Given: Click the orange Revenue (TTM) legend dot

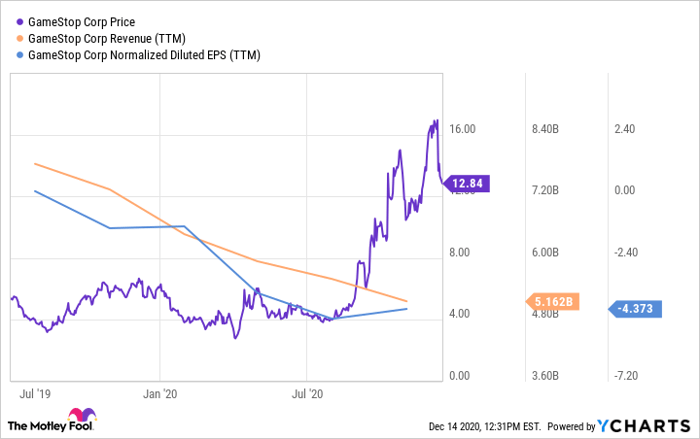Looking at the screenshot, I should [18, 38].
